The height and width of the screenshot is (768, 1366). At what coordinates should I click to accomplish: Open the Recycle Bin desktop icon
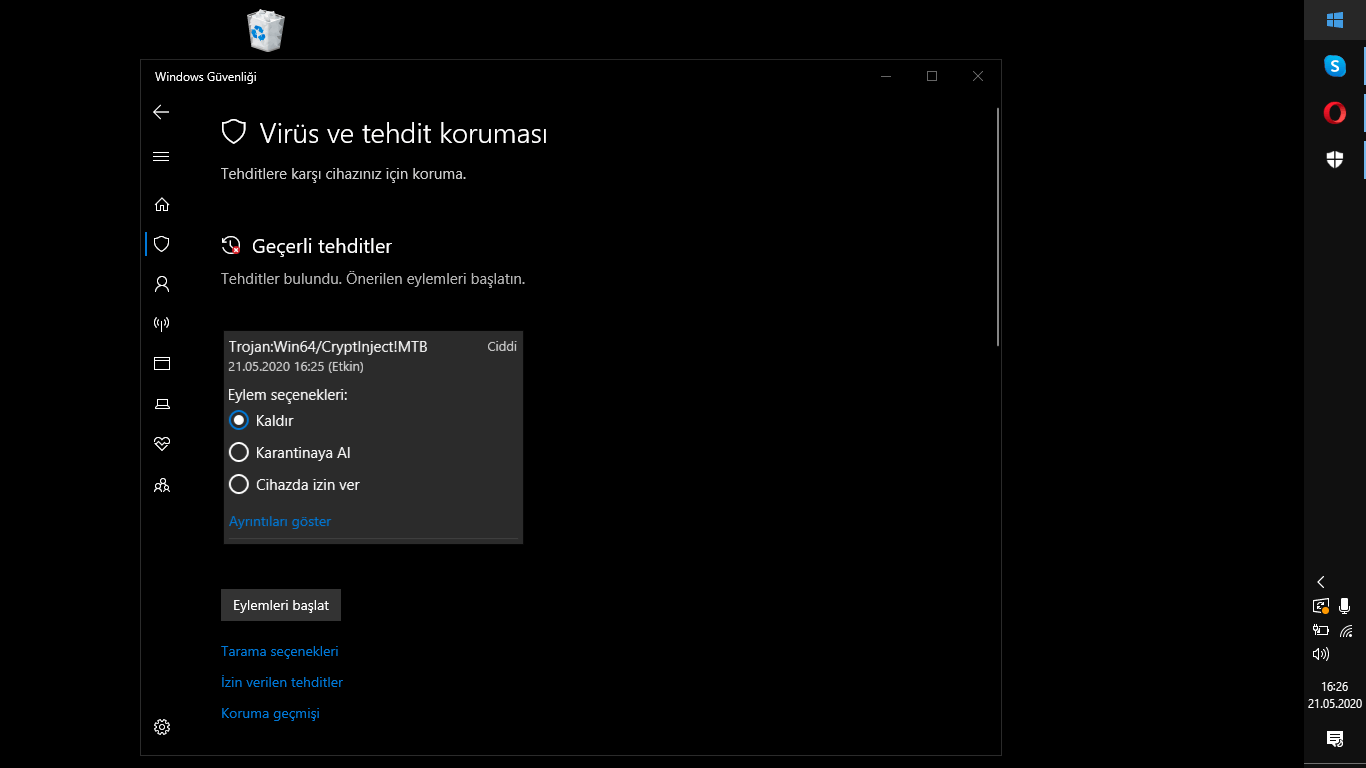tap(265, 30)
